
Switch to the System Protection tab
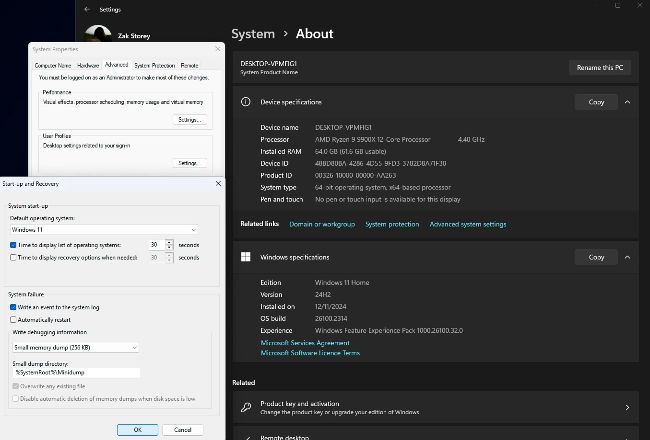click(155, 66)
